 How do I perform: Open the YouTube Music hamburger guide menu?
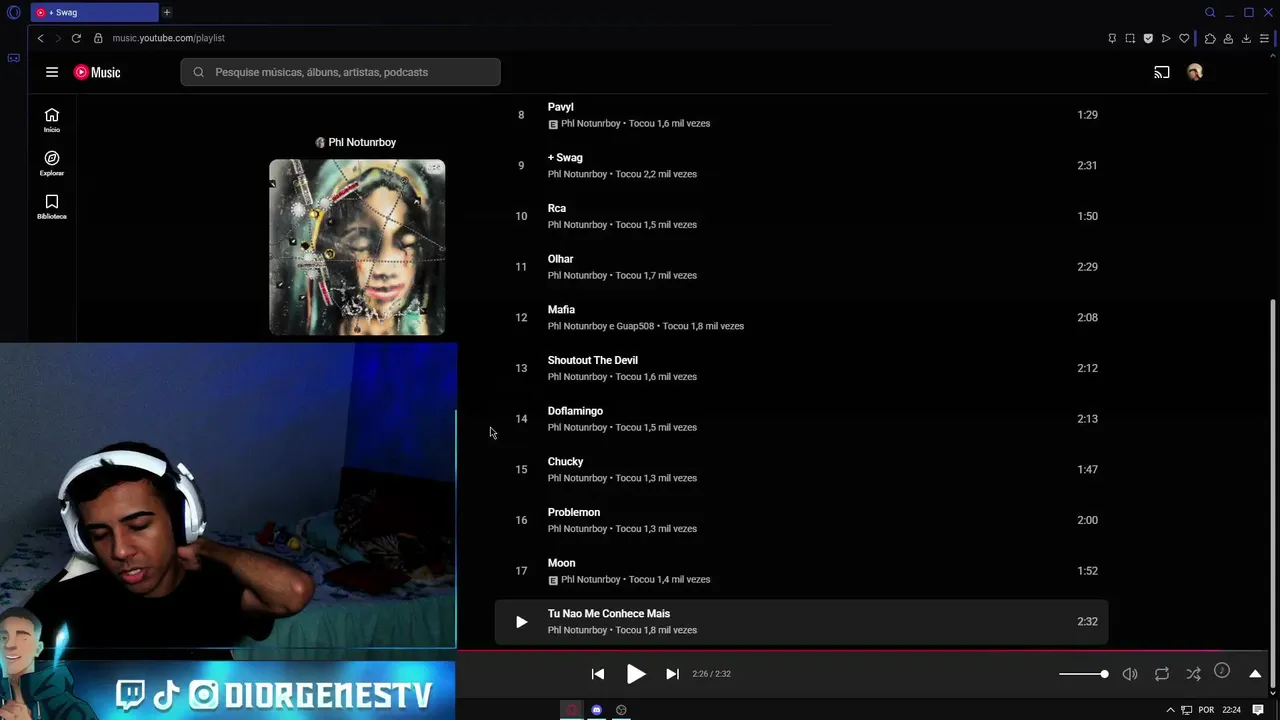(52, 72)
